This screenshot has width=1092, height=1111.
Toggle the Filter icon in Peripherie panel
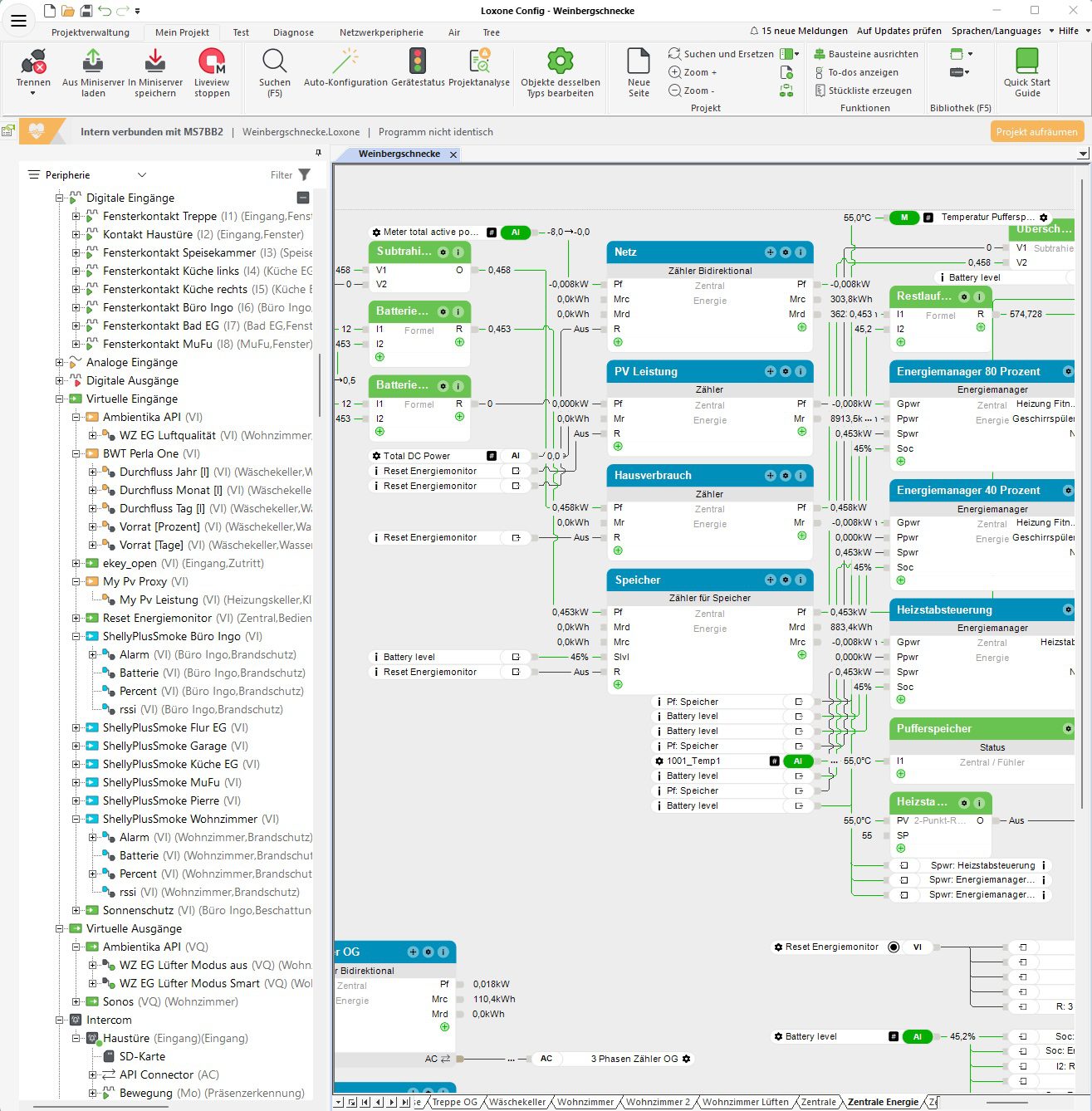coord(305,175)
